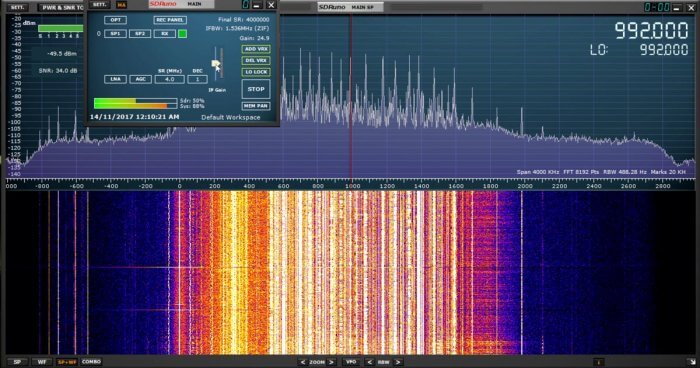Add a new VRX
This screenshot has width=700, height=368.
pos(256,49)
